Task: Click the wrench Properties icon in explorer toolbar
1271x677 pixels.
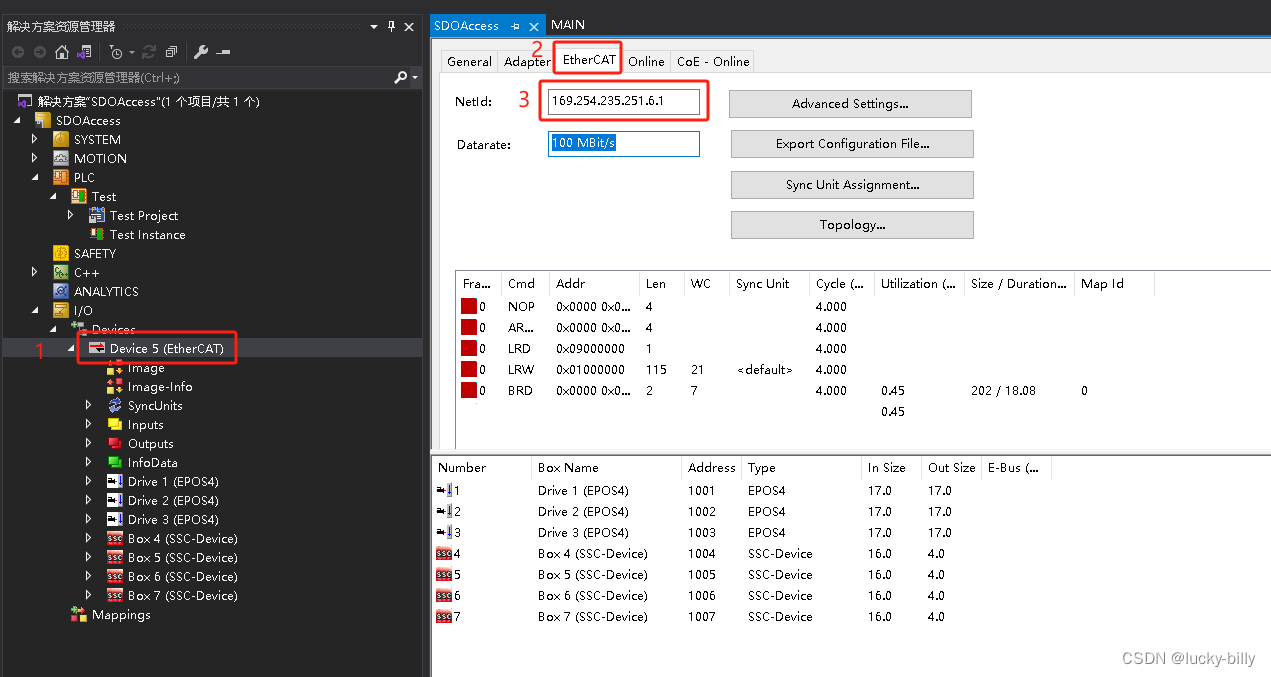Action: click(x=200, y=52)
